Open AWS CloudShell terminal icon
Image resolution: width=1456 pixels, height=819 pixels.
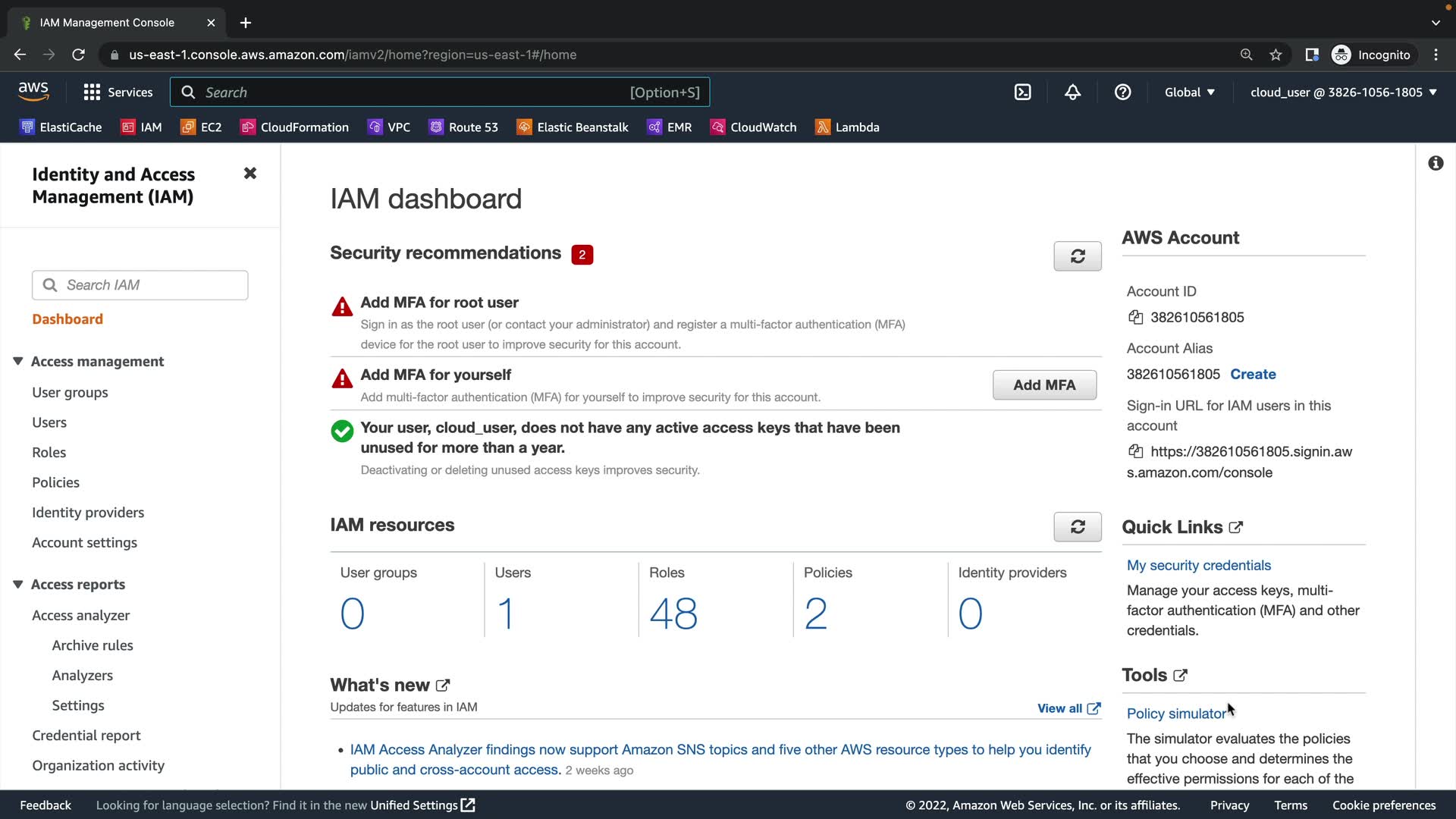(x=1022, y=93)
